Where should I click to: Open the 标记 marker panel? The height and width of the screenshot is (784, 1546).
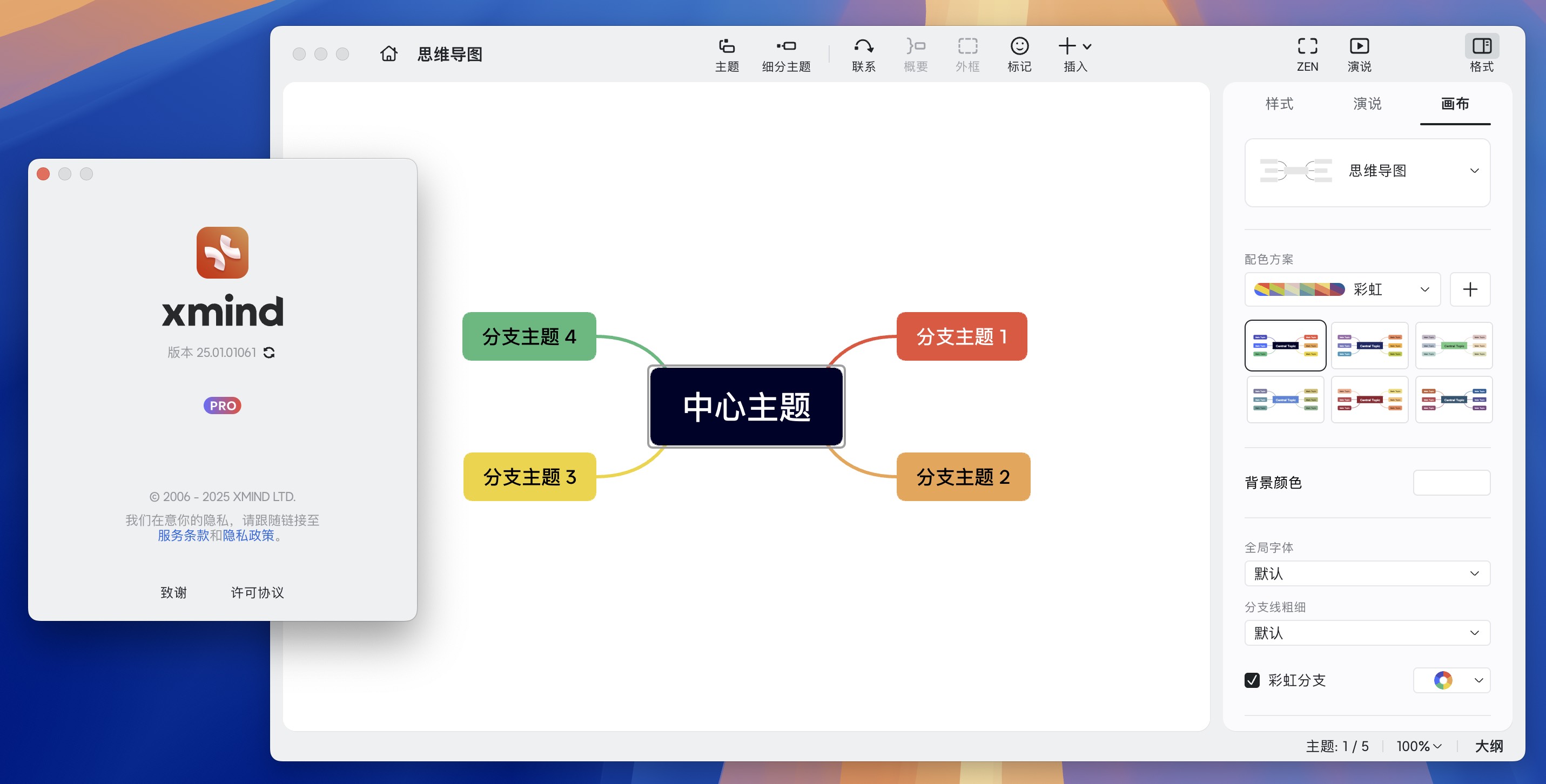(x=1019, y=54)
